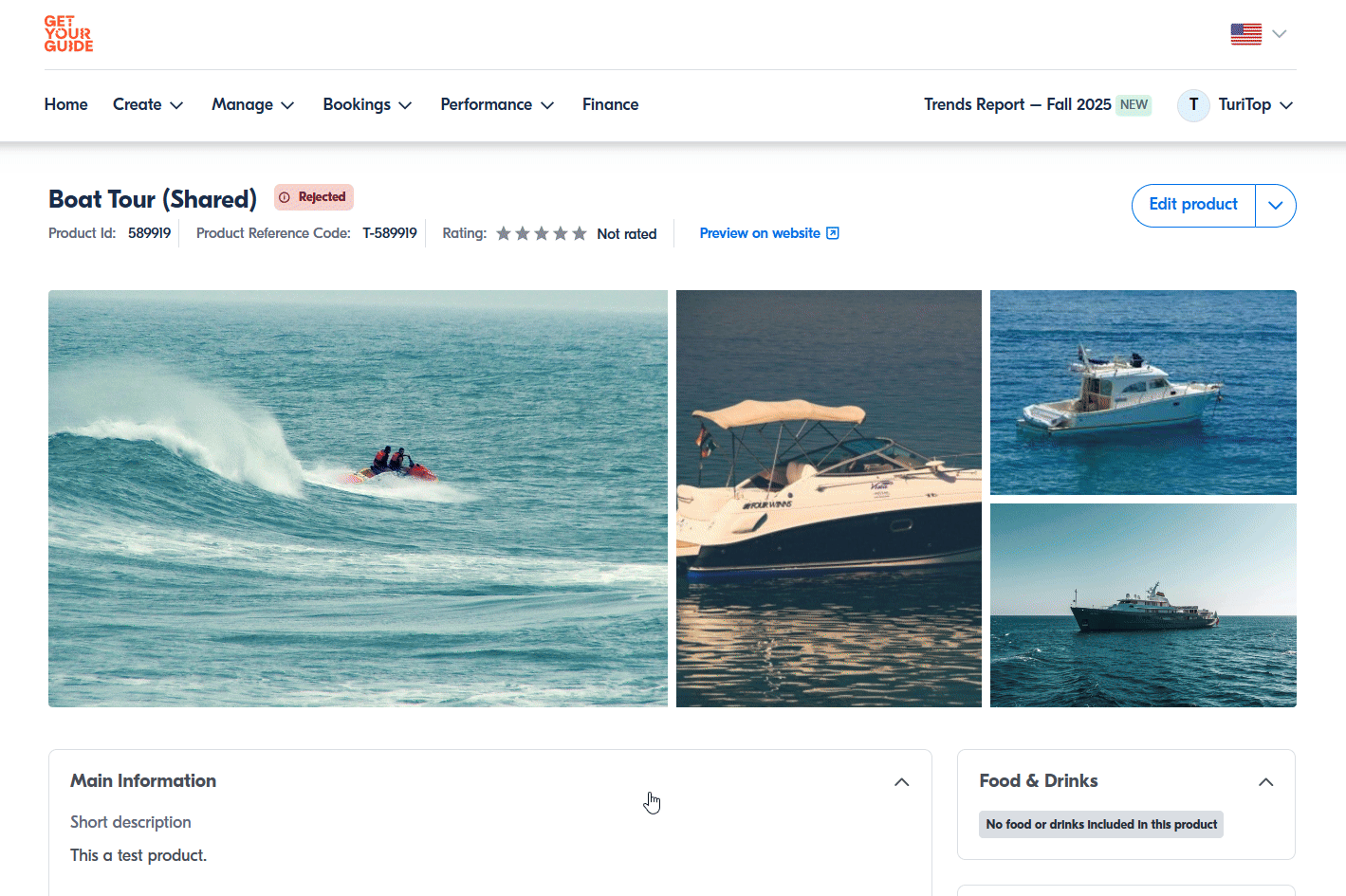The width and height of the screenshot is (1346, 896).
Task: Open the Finance menu item
Action: [610, 105]
